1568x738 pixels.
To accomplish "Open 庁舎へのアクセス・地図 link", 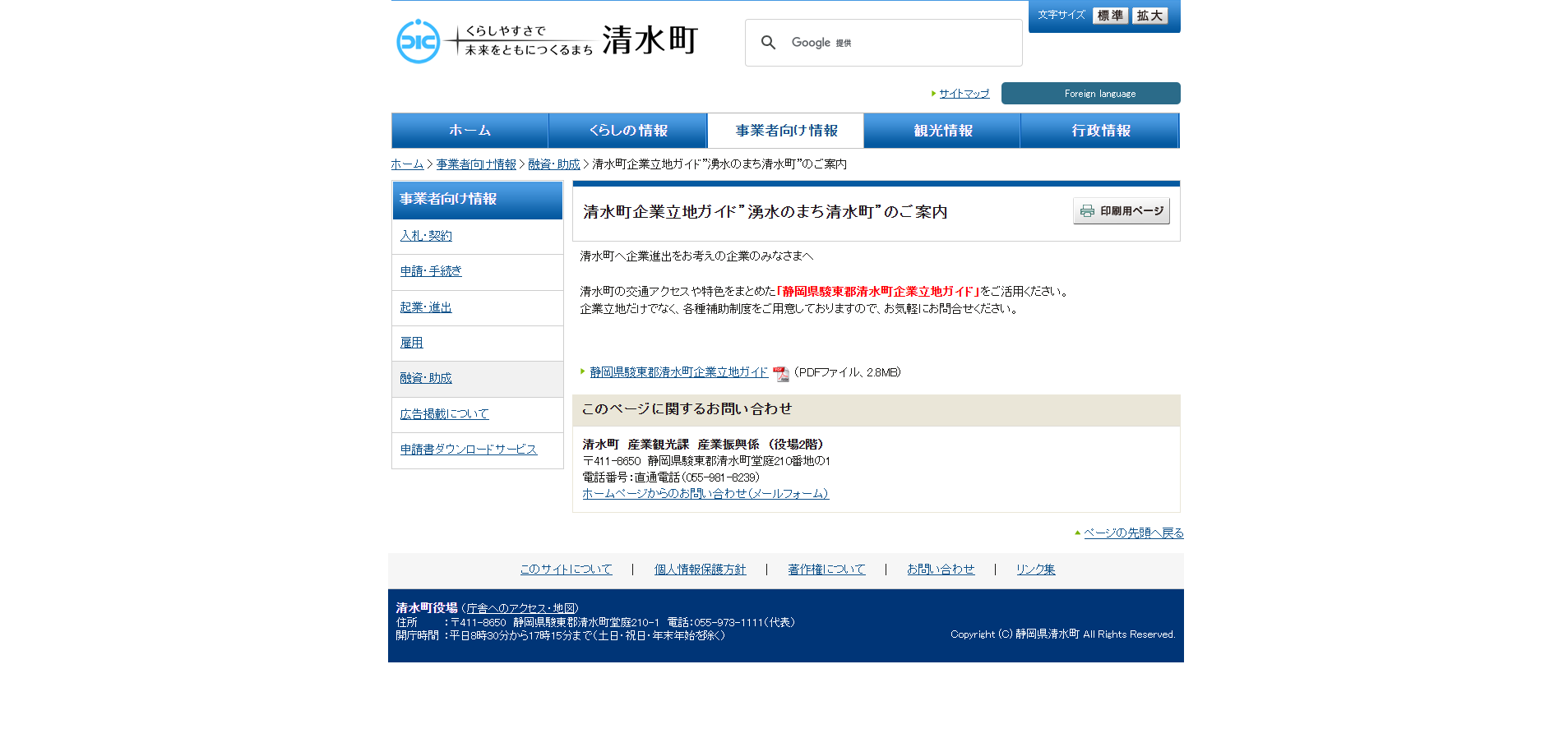I will pos(520,609).
